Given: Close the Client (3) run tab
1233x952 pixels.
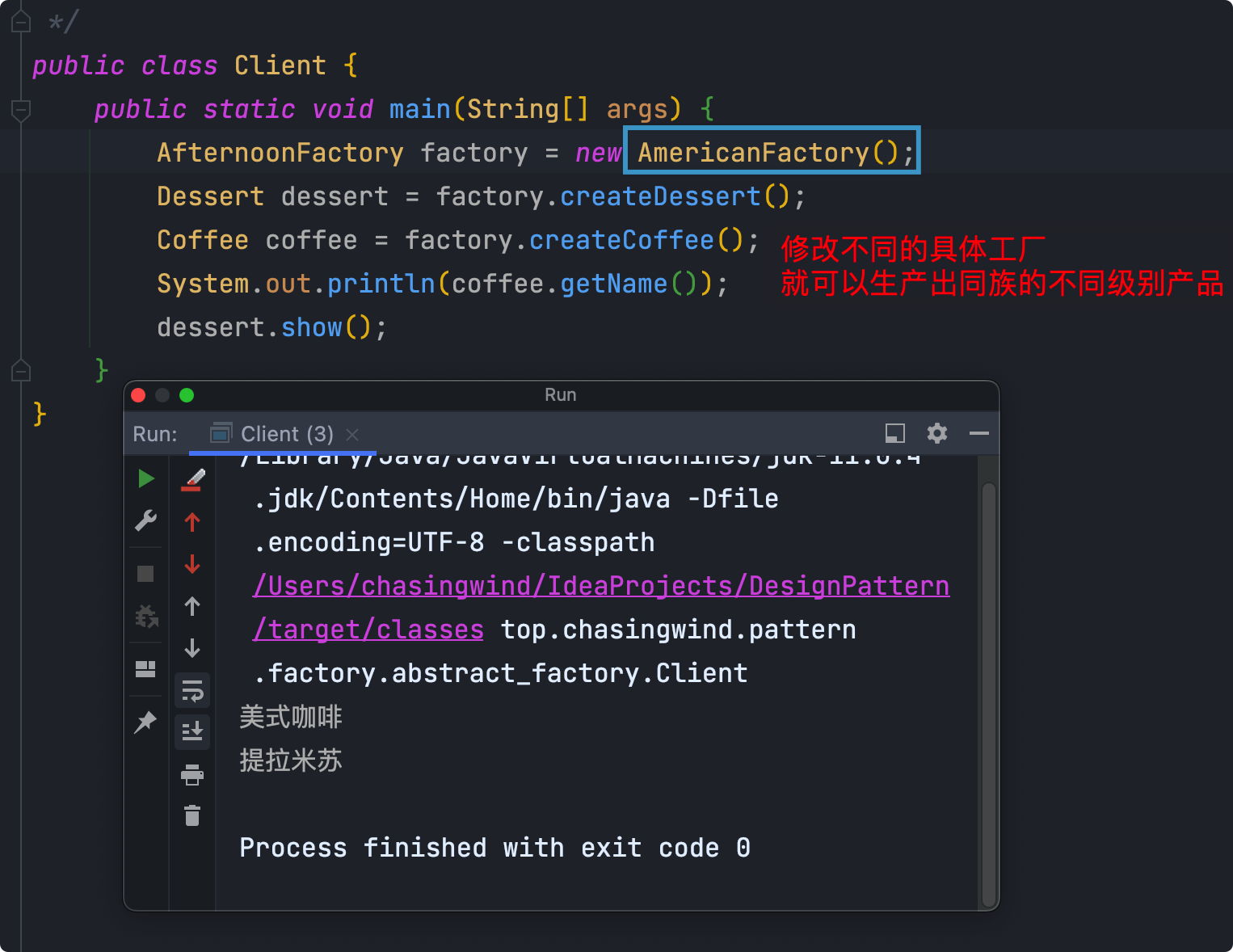Looking at the screenshot, I should pyautogui.click(x=352, y=435).
